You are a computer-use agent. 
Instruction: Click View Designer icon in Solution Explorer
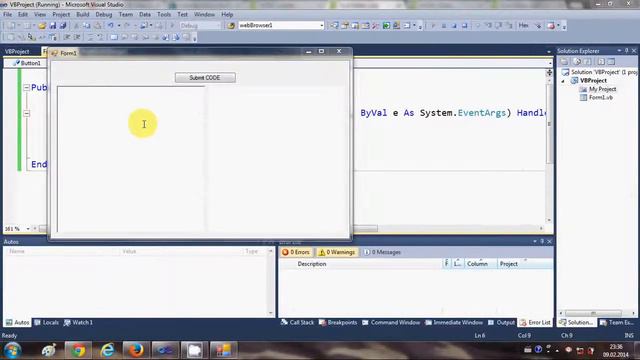click(x=611, y=62)
